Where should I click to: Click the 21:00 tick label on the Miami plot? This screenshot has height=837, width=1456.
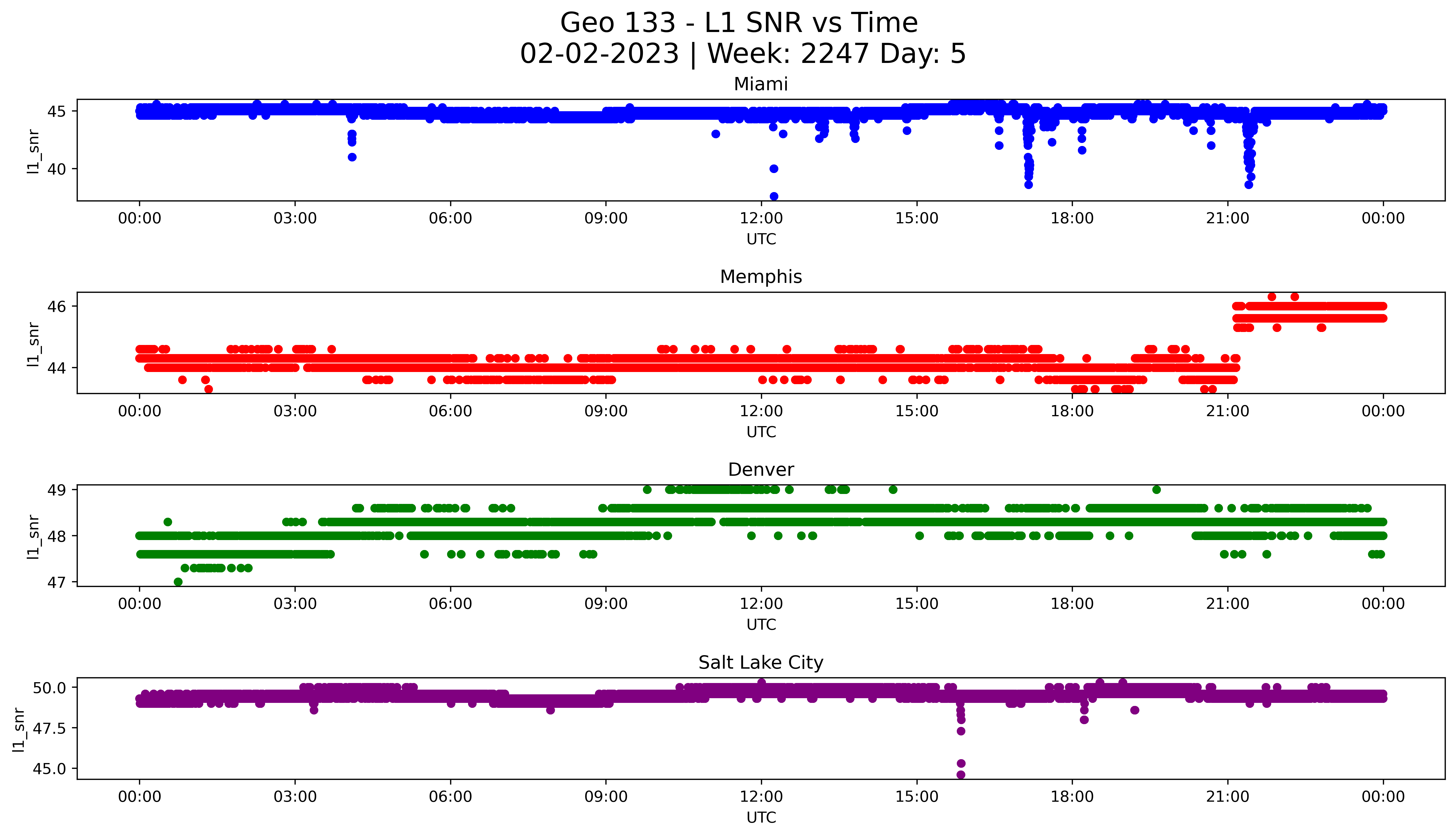coord(1227,219)
